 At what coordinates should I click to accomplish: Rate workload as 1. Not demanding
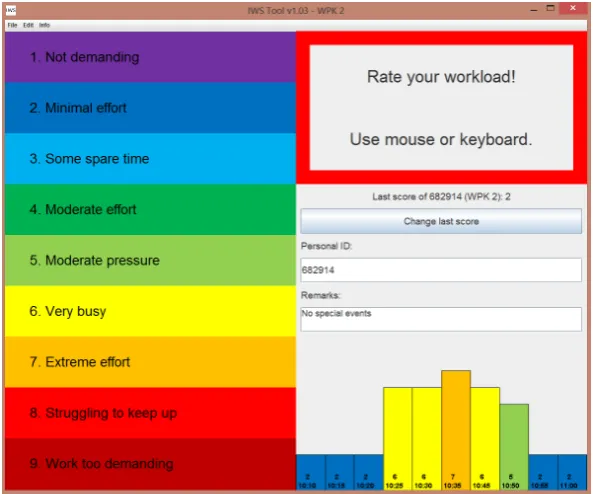point(150,57)
